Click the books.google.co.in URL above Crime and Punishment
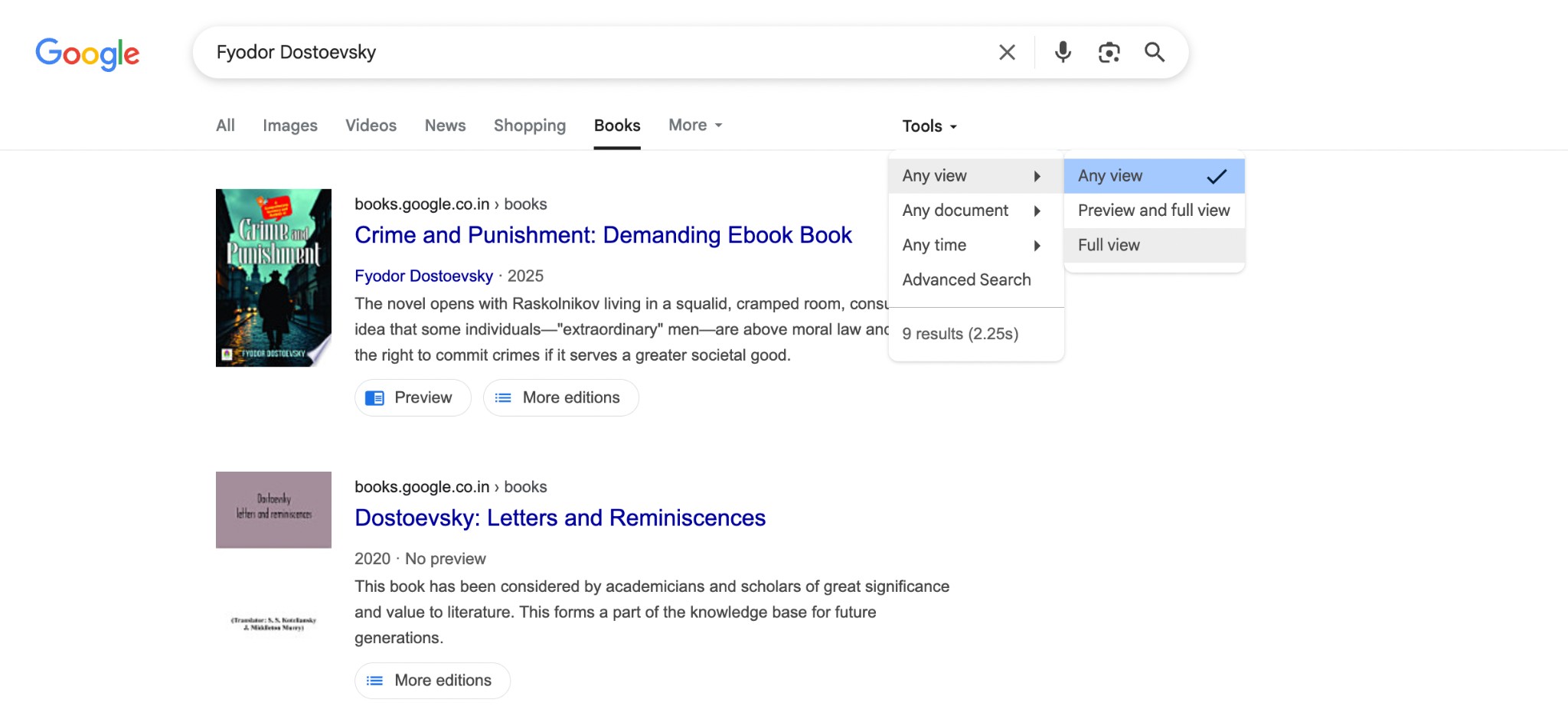The image size is (1568, 722). click(450, 204)
